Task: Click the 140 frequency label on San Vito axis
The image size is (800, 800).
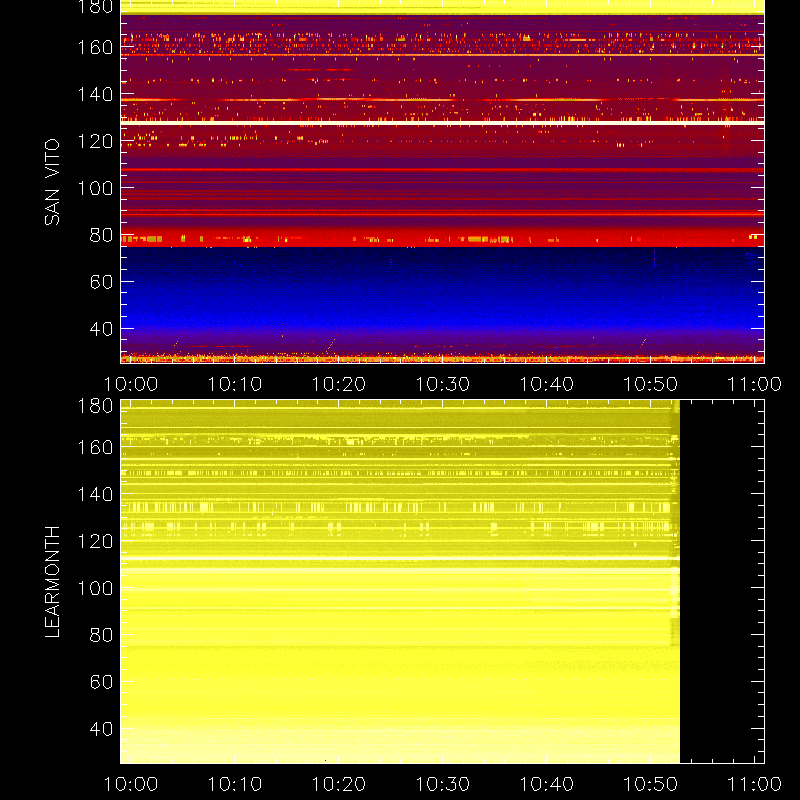Action: [x=95, y=94]
